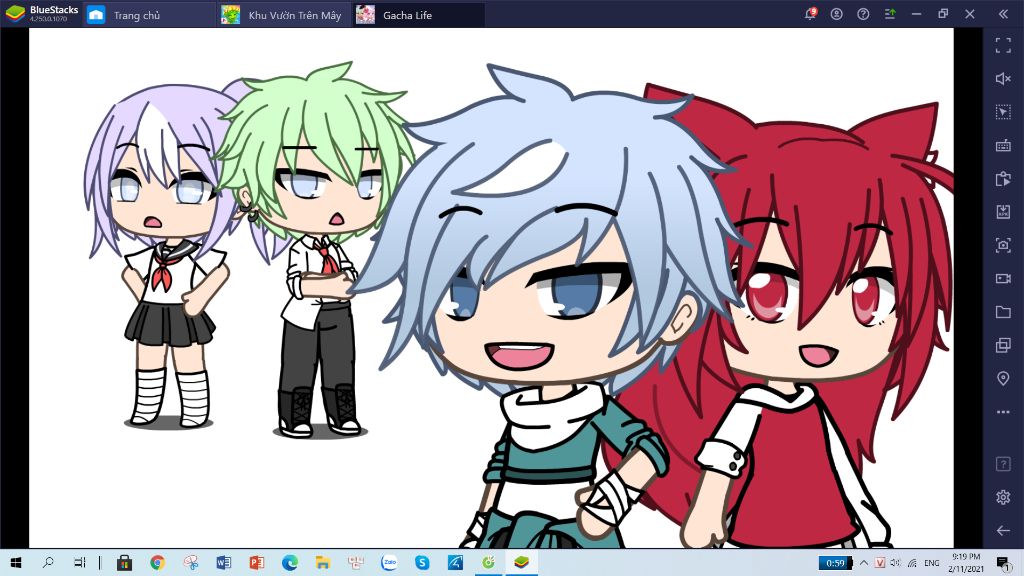This screenshot has width=1024, height=576.
Task: Open the BlueStacks account profile icon
Action: point(837,14)
